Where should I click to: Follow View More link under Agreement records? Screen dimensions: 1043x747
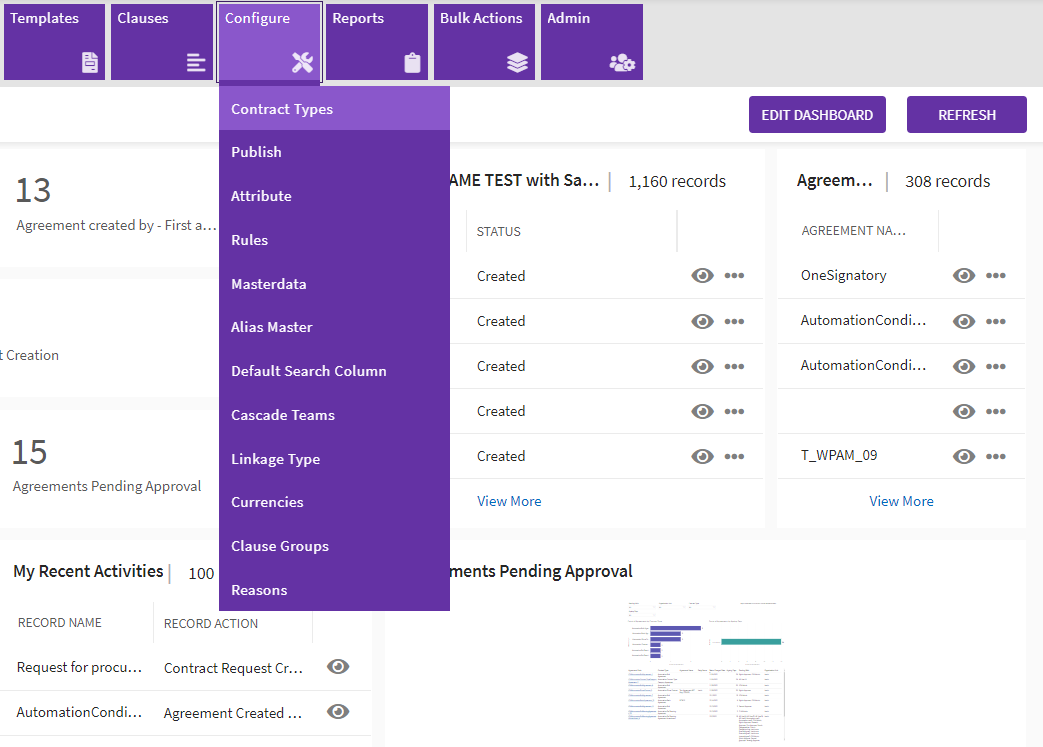pyautogui.click(x=901, y=501)
